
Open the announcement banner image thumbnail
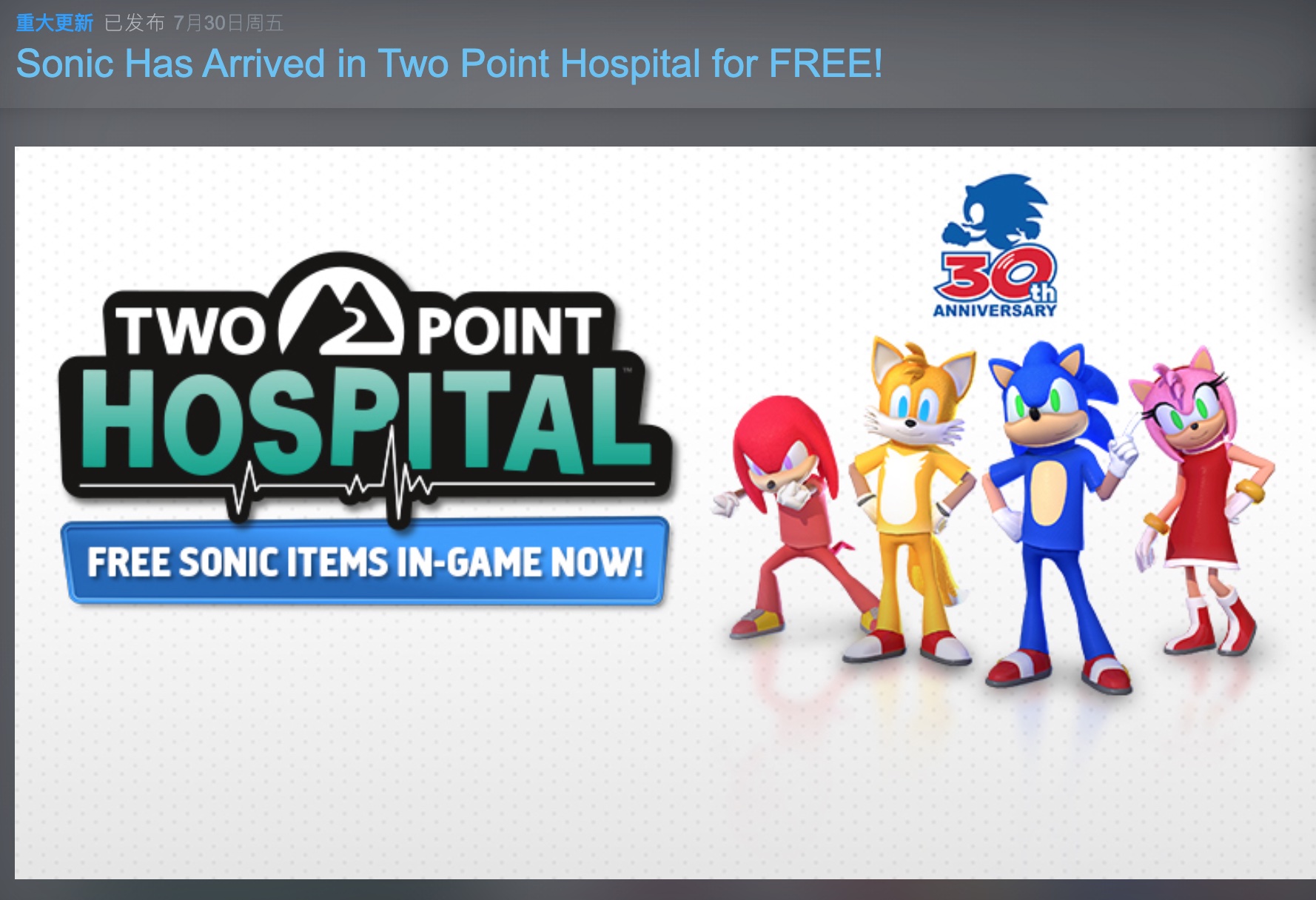click(x=665, y=512)
